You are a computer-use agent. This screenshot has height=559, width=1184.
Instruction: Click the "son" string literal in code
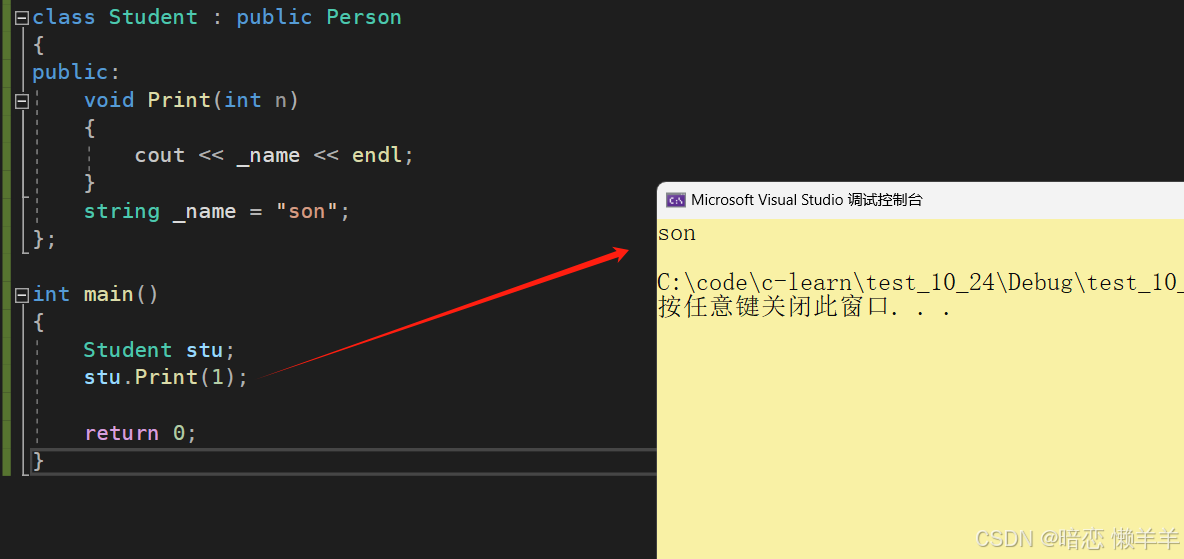[306, 212]
